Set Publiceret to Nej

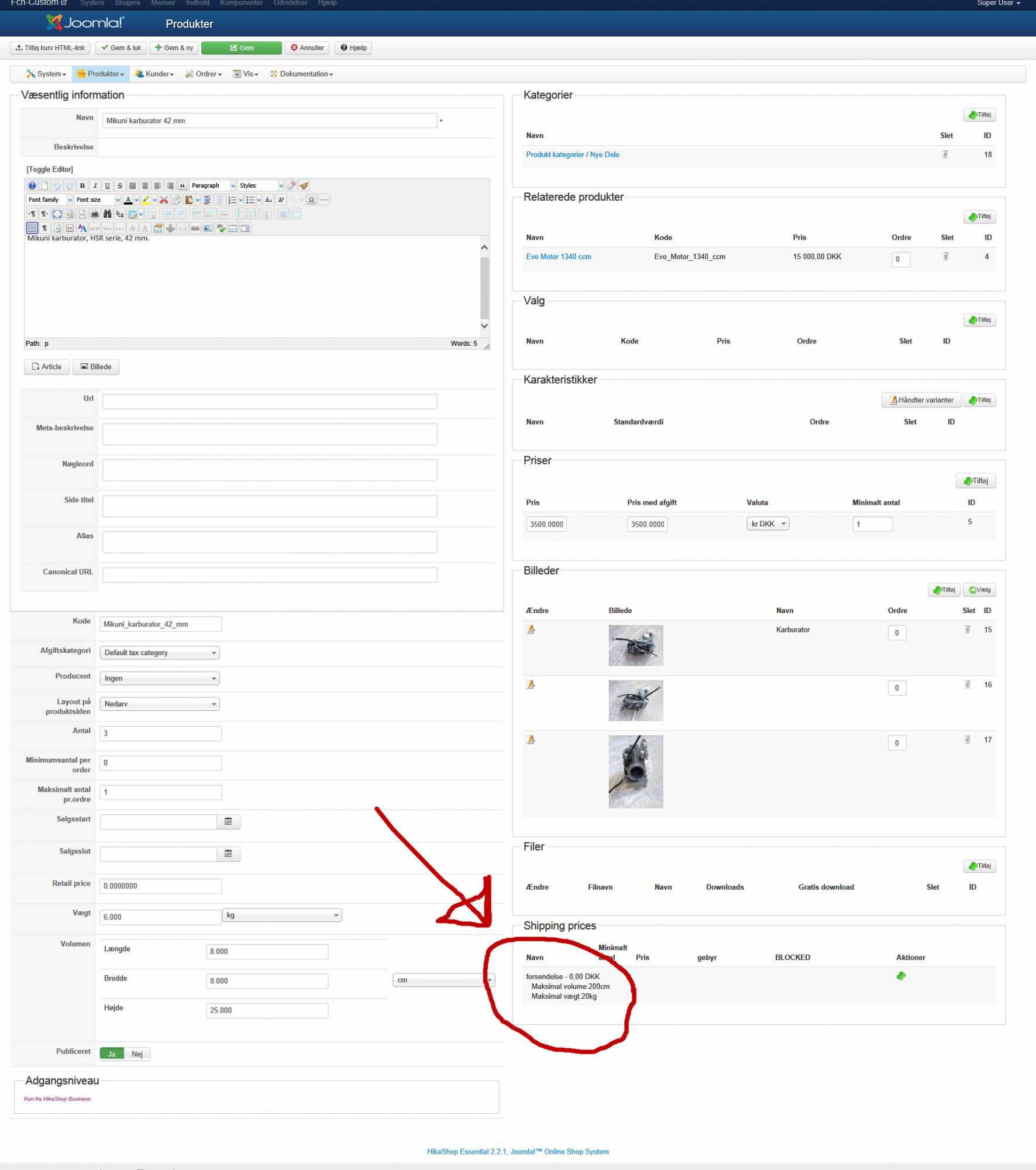click(x=137, y=1054)
